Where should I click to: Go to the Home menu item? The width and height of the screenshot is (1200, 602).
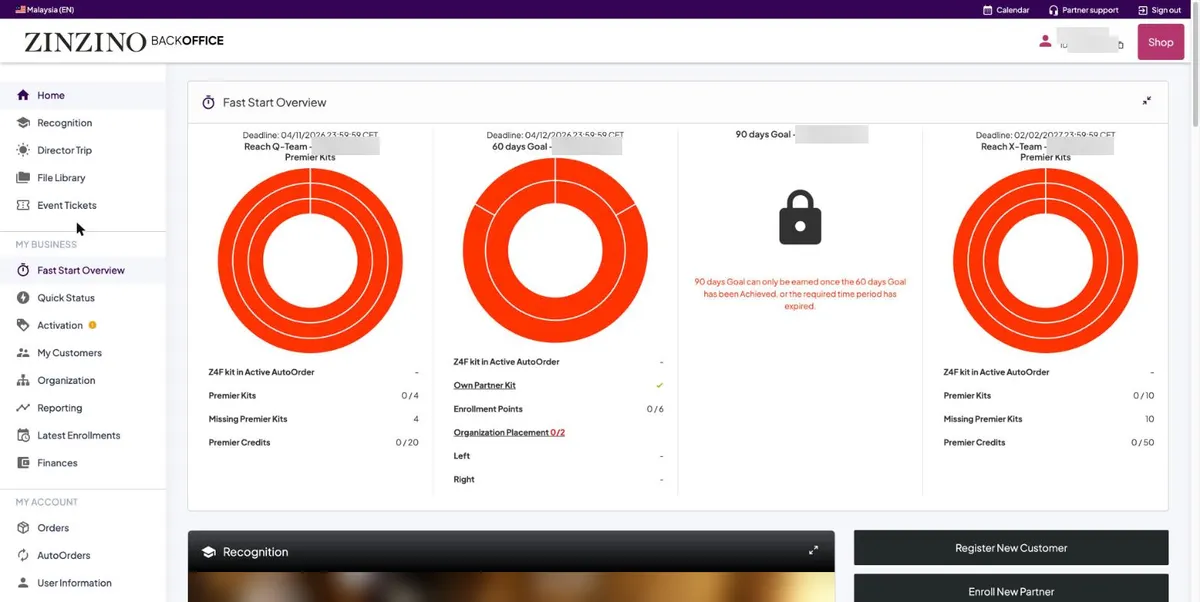coord(83,95)
